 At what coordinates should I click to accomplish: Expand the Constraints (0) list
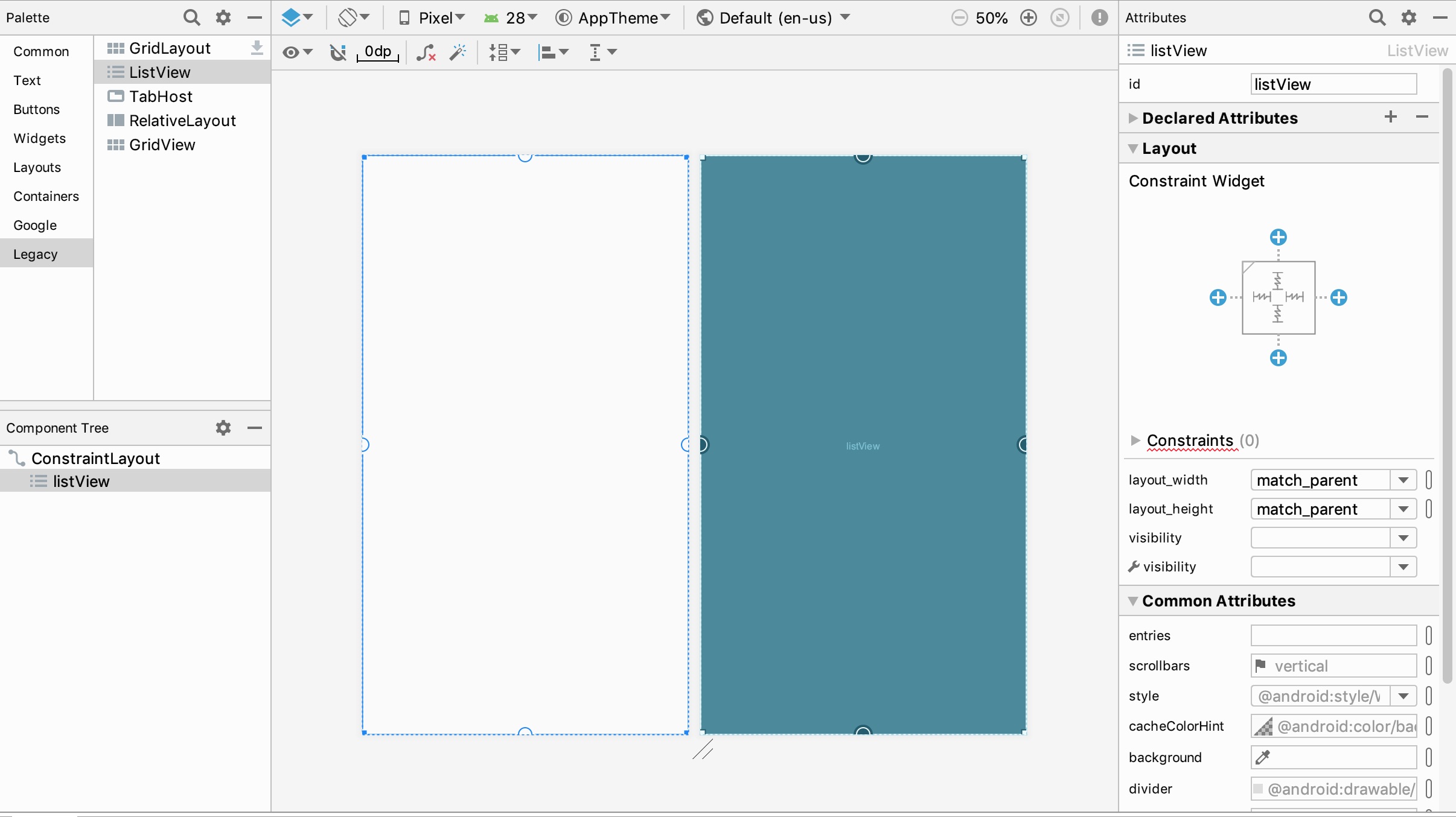point(1135,440)
